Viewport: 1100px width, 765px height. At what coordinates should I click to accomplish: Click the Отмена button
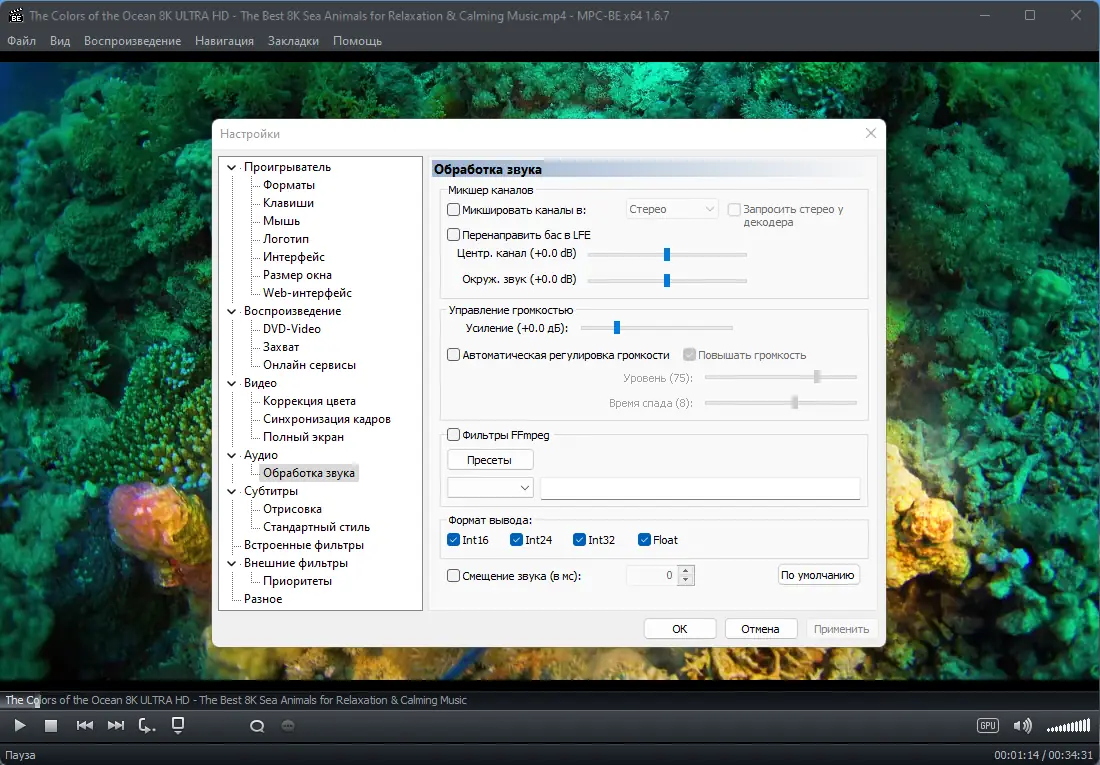pyautogui.click(x=760, y=629)
